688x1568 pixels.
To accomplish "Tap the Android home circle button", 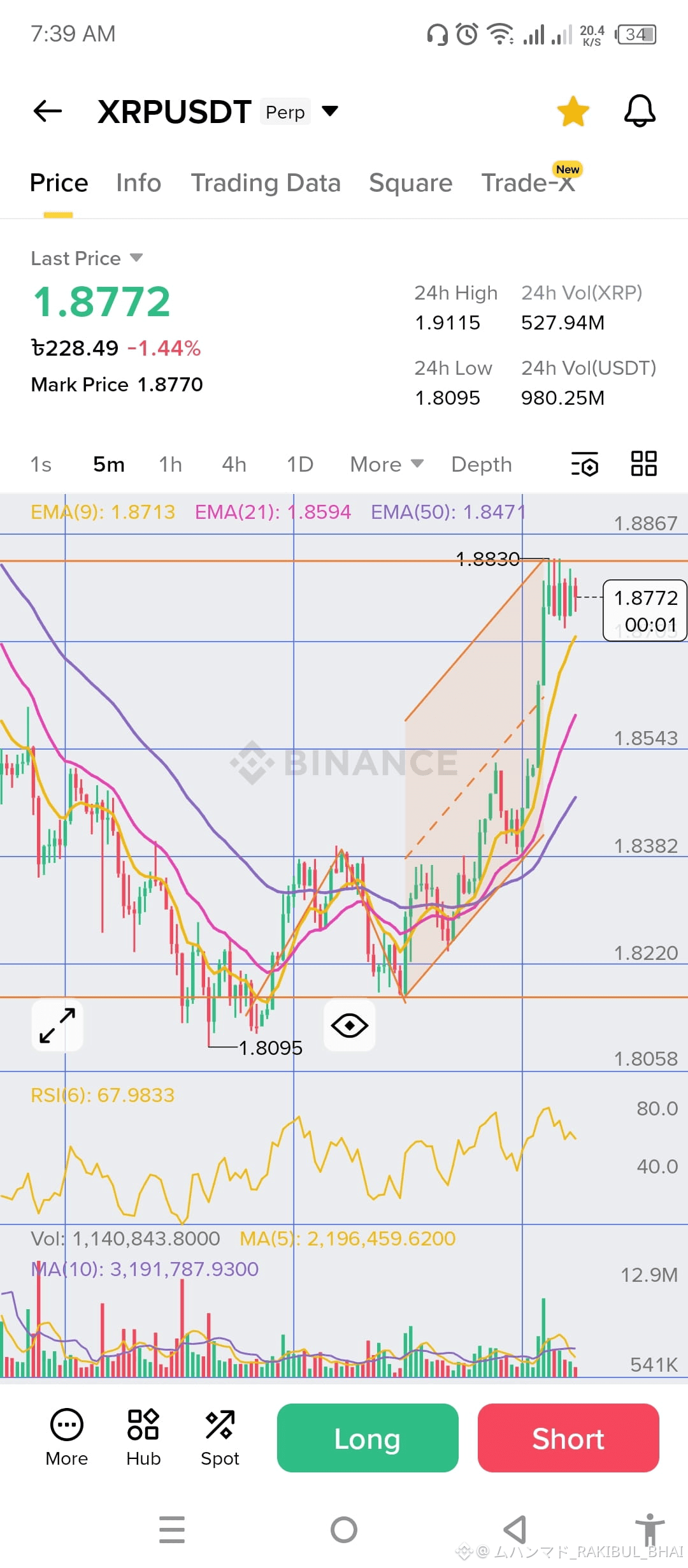I will tap(344, 1530).
